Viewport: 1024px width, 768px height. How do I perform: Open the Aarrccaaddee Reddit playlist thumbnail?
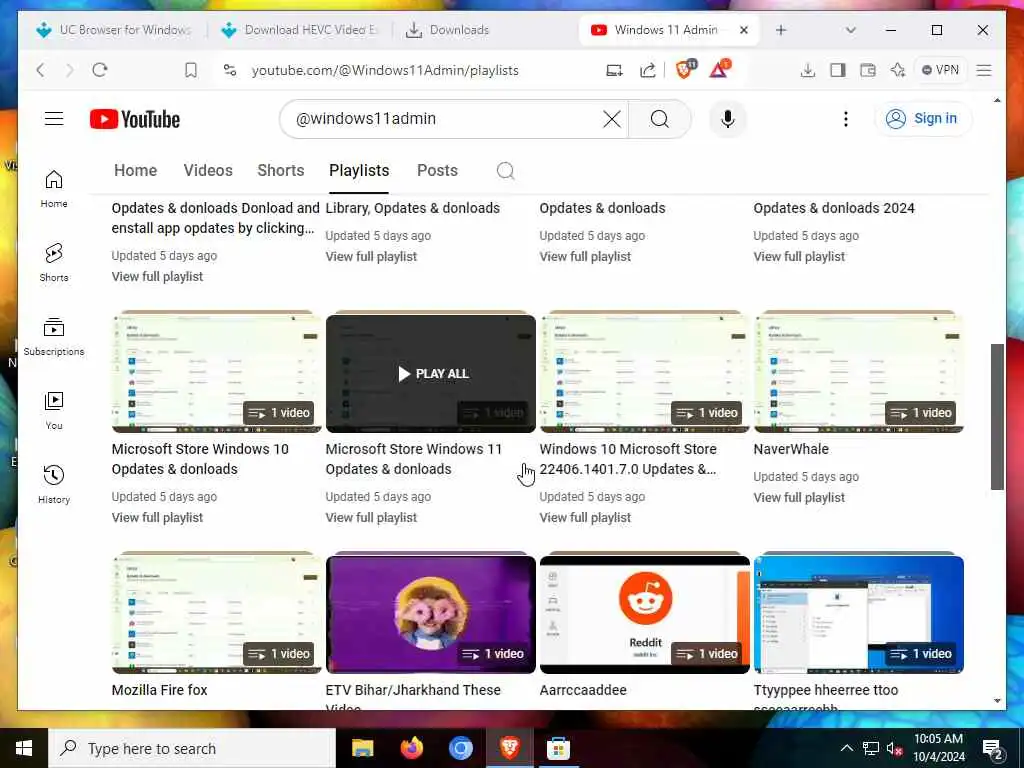point(645,613)
